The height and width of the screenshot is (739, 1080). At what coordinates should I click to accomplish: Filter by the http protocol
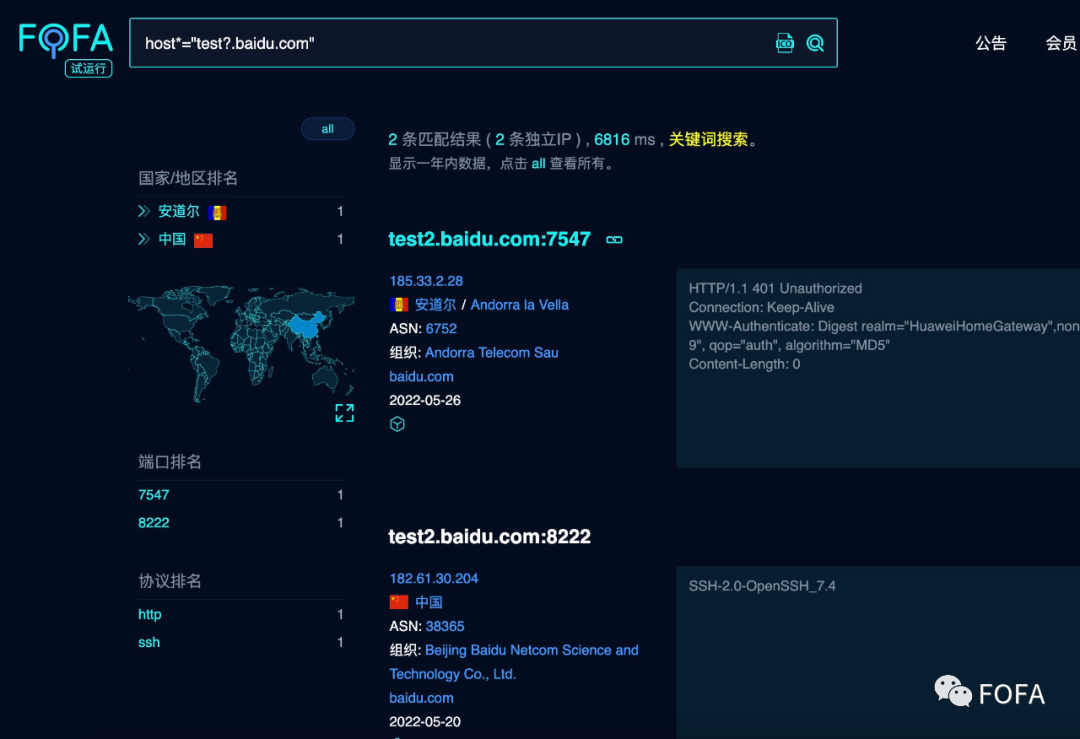point(149,614)
